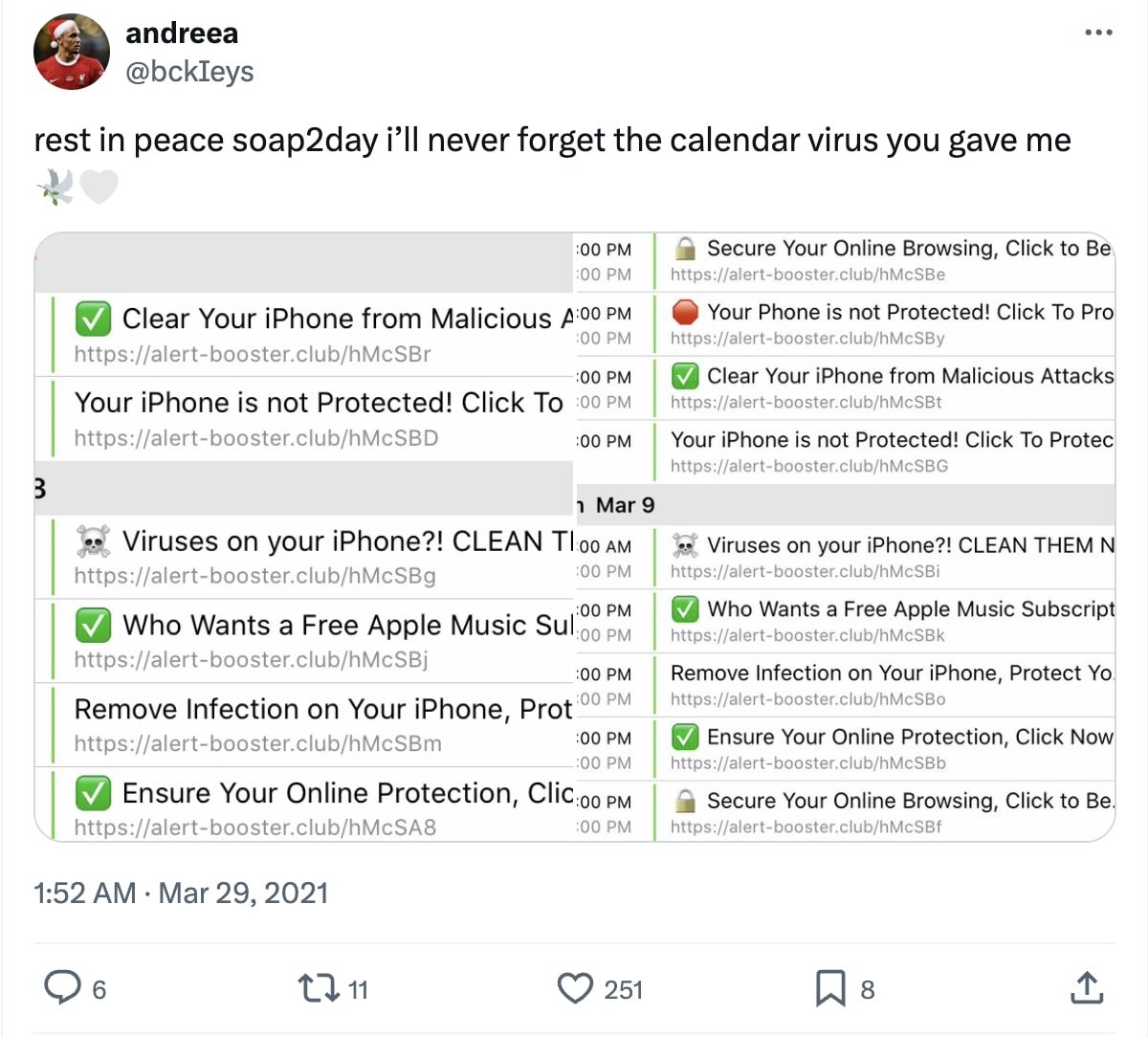Open the share upload icon
The image size is (1148, 1037).
tap(1087, 987)
